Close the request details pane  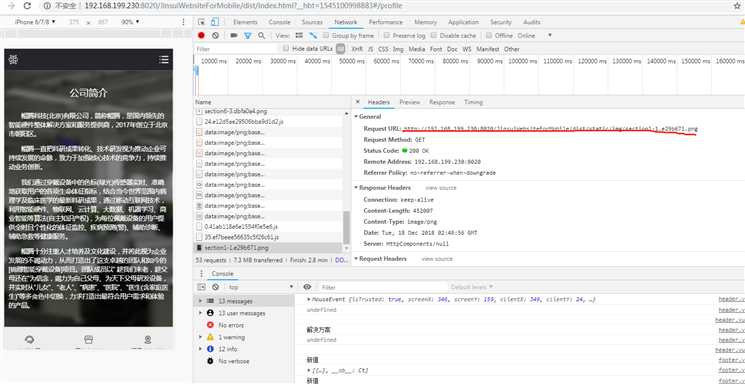pyautogui.click(x=358, y=102)
